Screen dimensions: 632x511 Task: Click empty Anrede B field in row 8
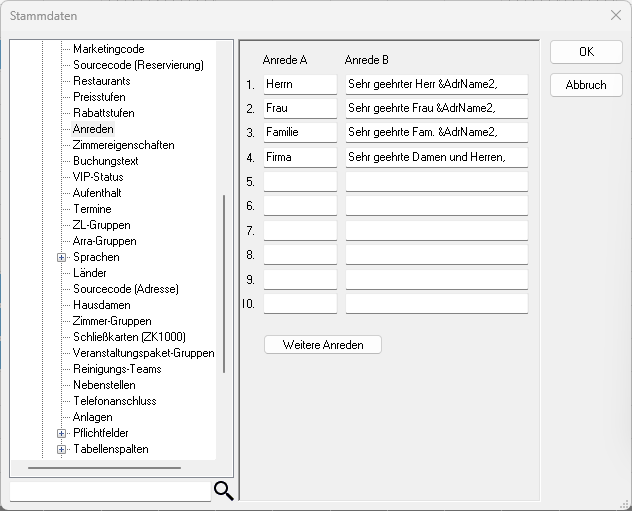pyautogui.click(x=437, y=255)
